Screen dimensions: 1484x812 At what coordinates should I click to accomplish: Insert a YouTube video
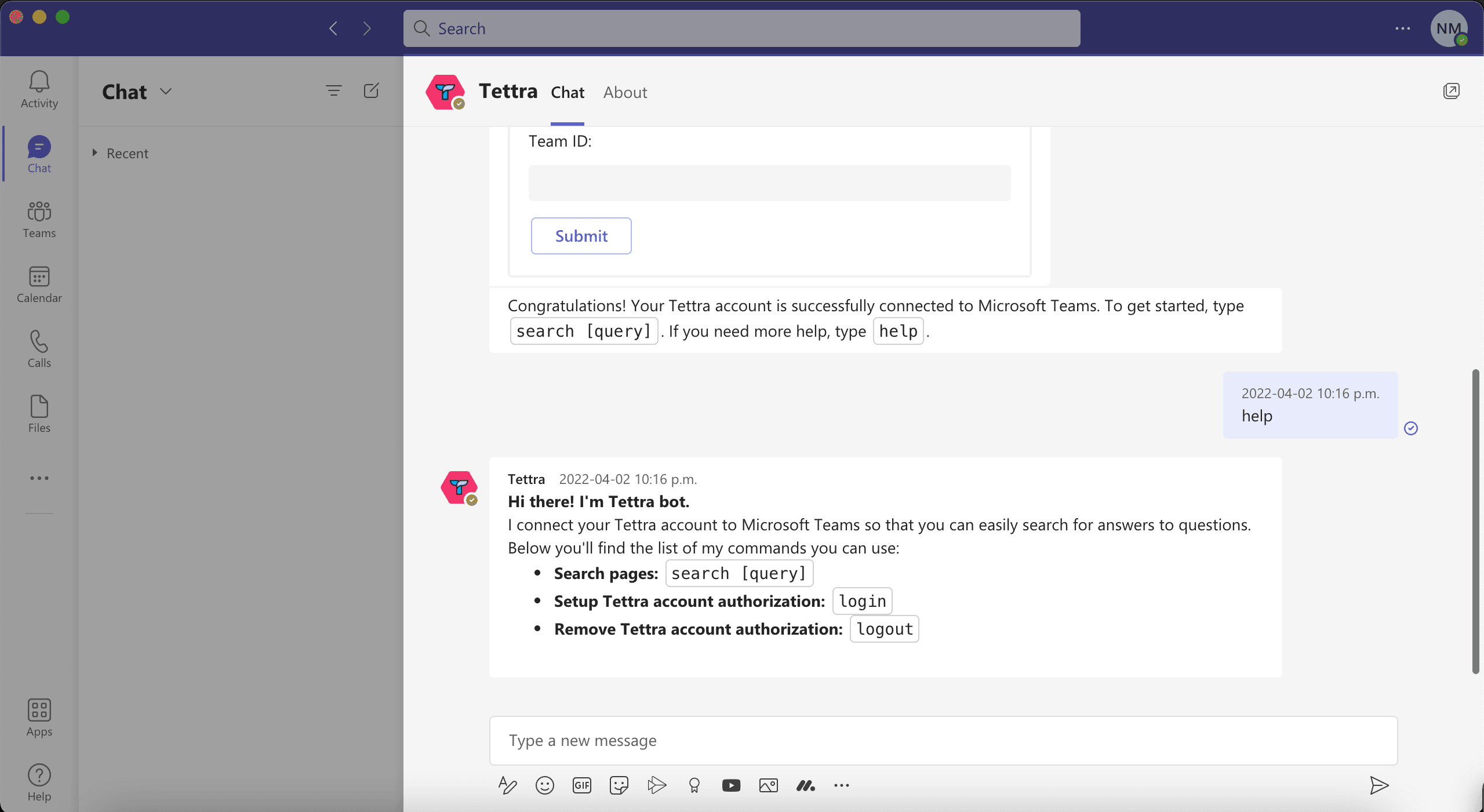732,785
